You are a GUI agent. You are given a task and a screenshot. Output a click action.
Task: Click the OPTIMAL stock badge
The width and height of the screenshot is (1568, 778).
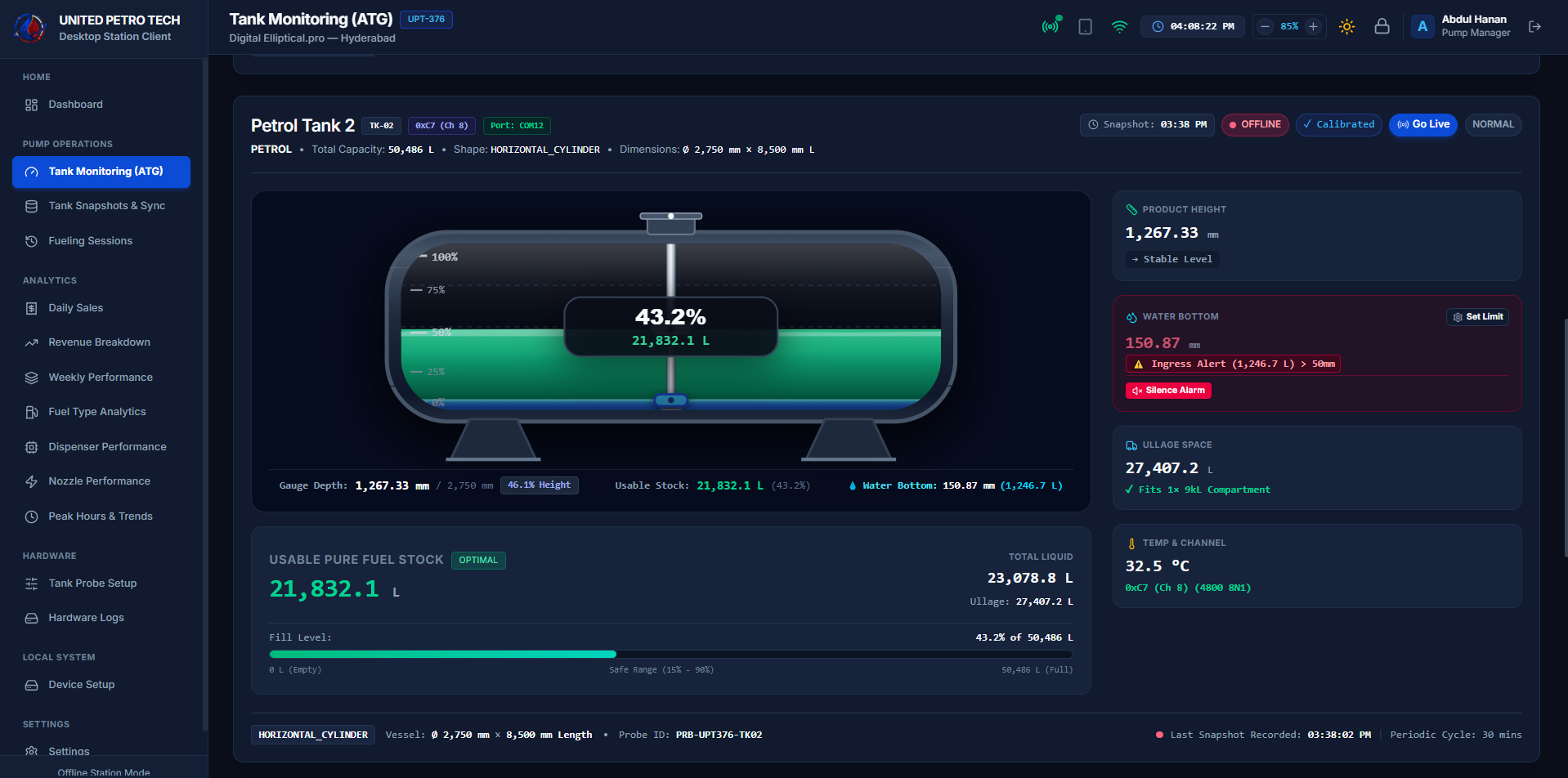(x=478, y=561)
